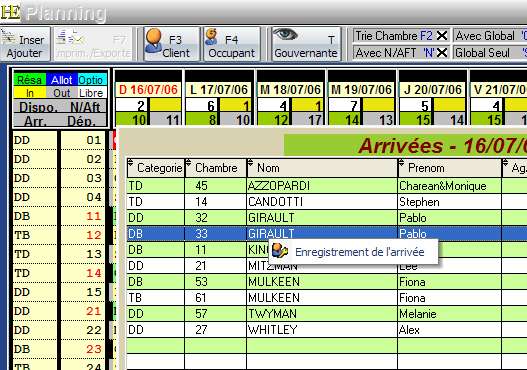
Task: Select the M 18/07/06 date header
Action: 290,89
